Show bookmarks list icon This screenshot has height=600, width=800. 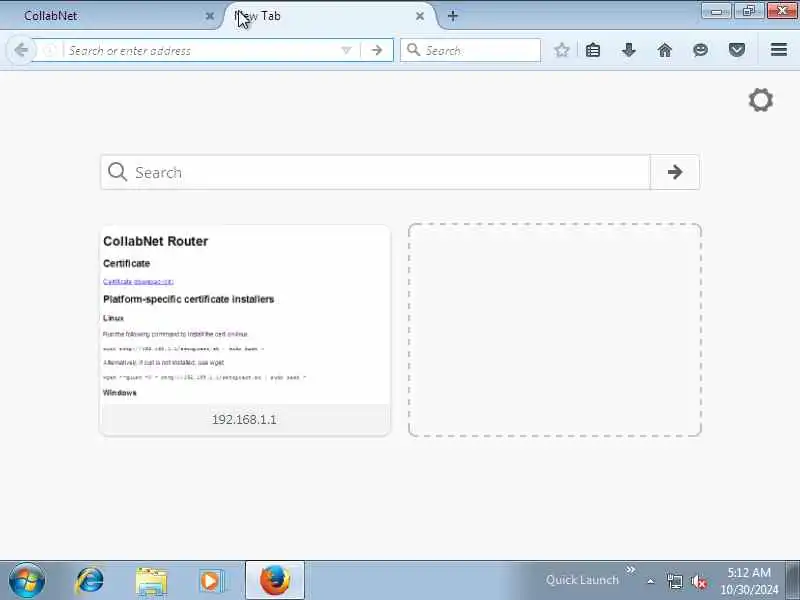(593, 50)
